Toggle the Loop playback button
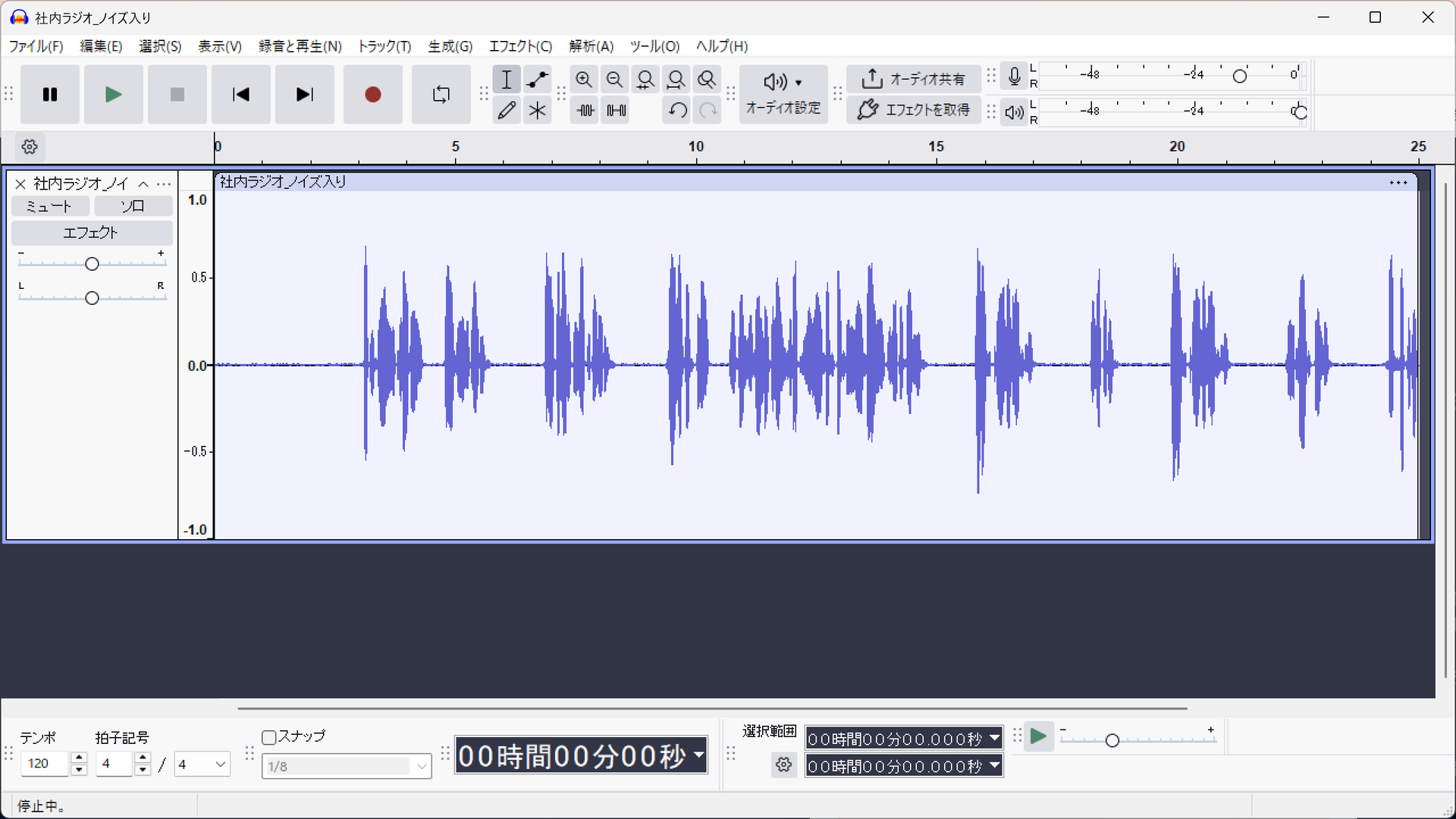 point(441,95)
